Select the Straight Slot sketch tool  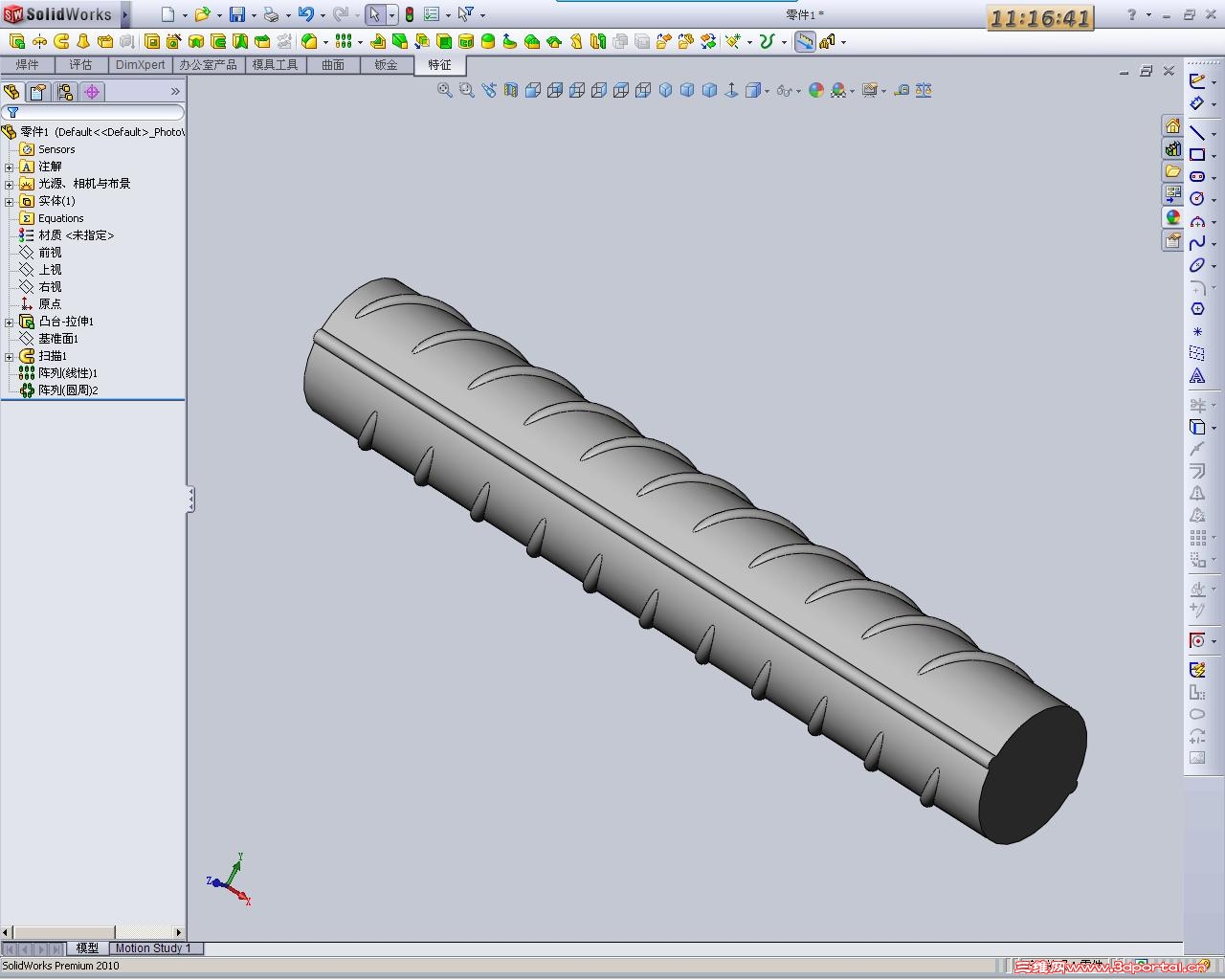pyautogui.click(x=1197, y=176)
